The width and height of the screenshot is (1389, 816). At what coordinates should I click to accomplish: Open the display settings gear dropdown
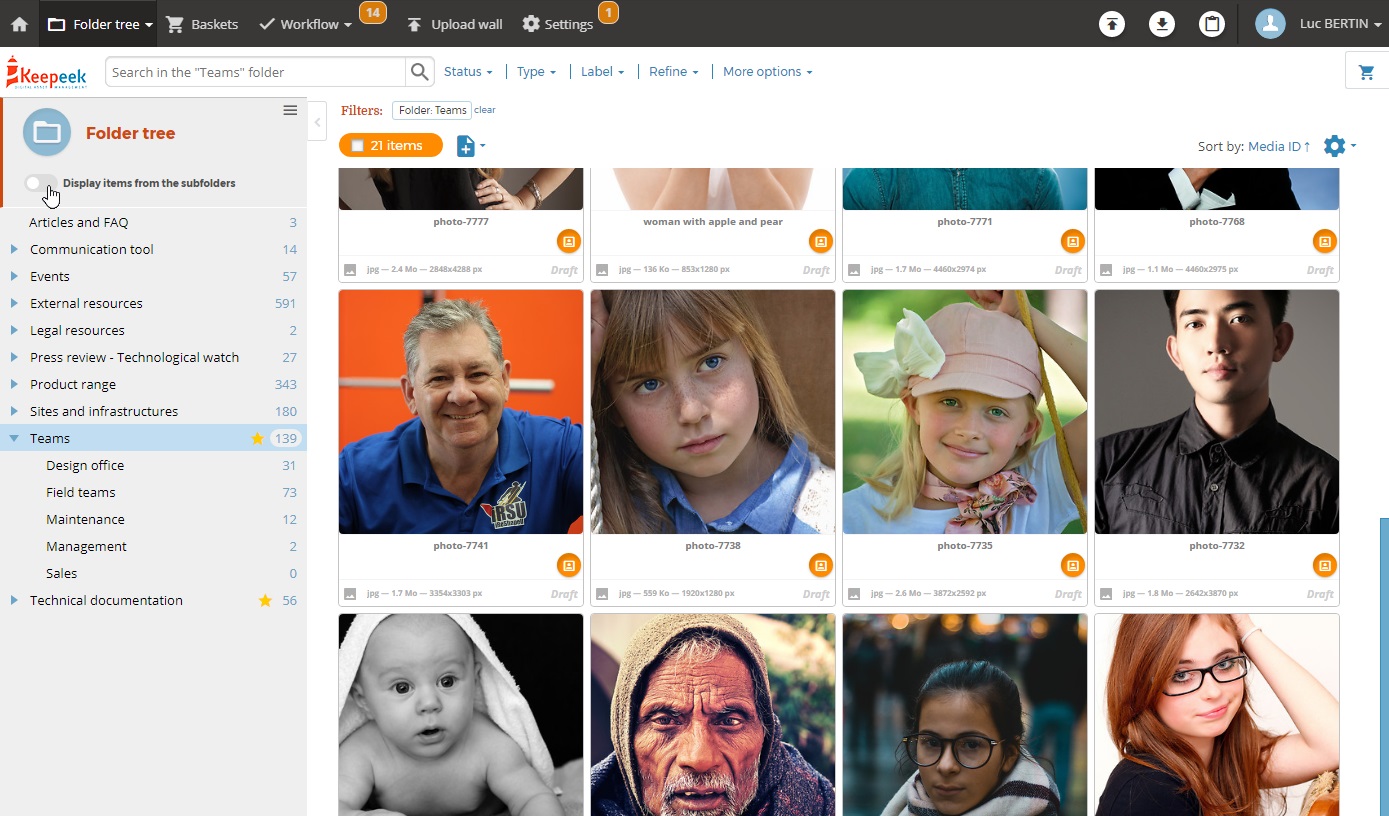pyautogui.click(x=1339, y=146)
